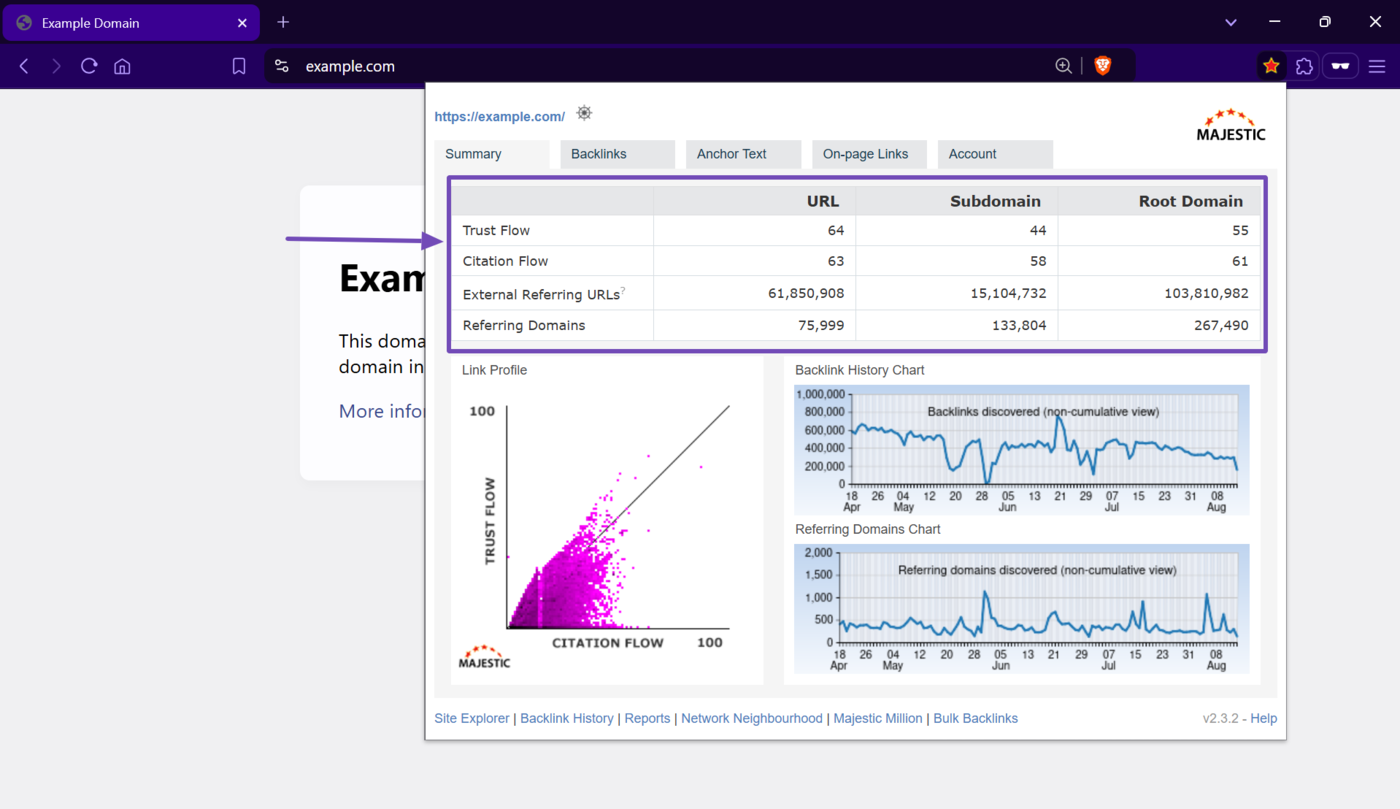Open the site settings icon in address bar
The height and width of the screenshot is (809, 1400).
[282, 66]
